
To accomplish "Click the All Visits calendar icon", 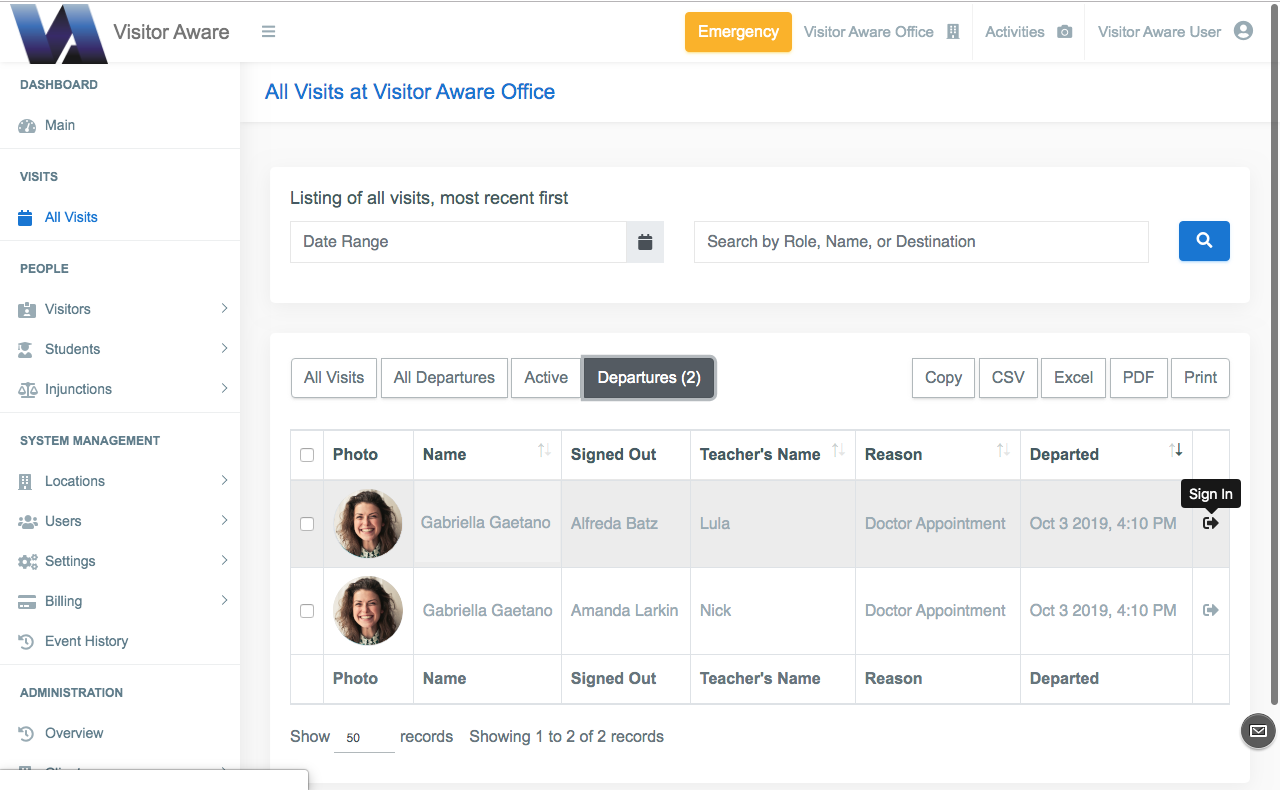I will [26, 218].
